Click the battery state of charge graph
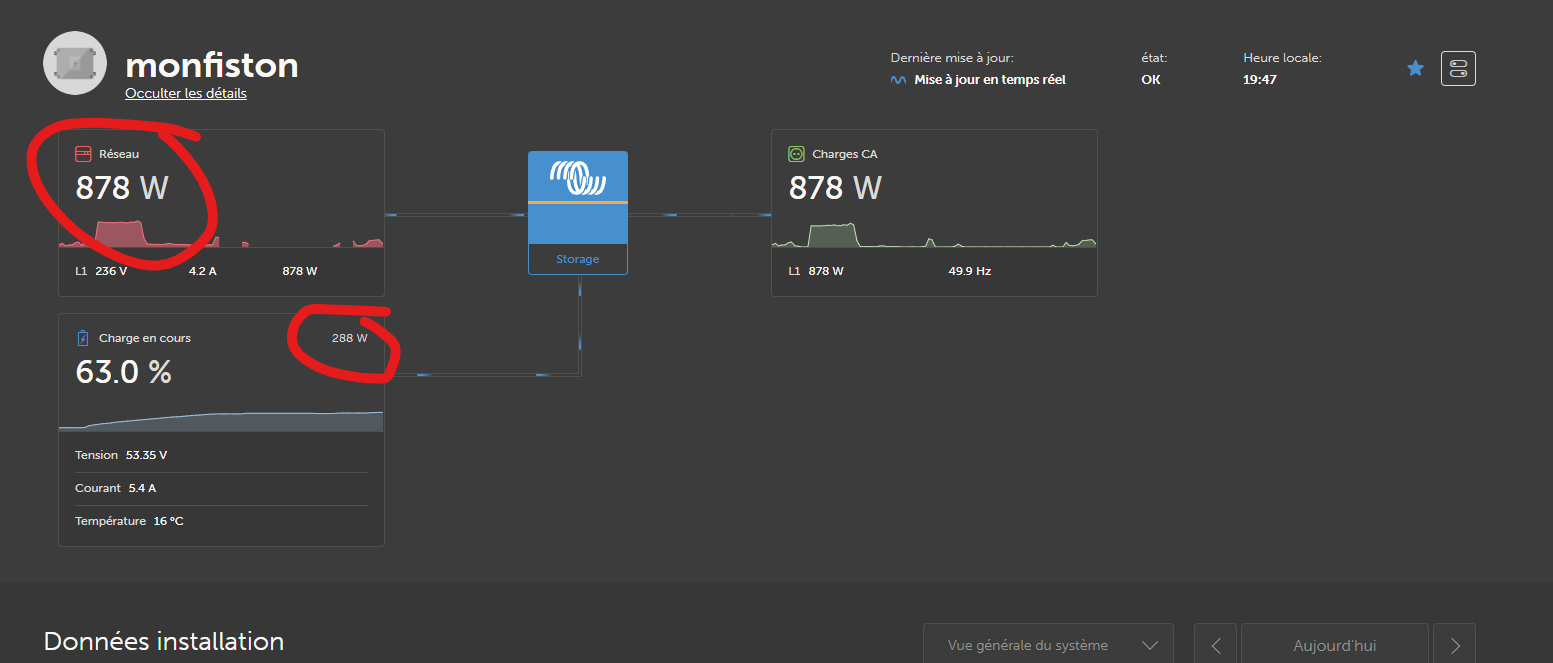This screenshot has width=1553, height=663. pos(221,420)
